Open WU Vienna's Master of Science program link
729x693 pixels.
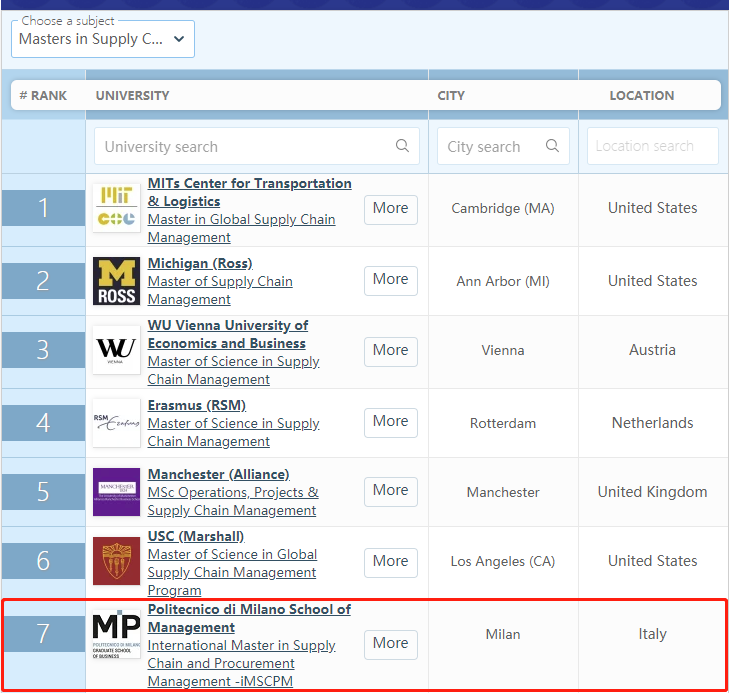pyautogui.click(x=233, y=370)
